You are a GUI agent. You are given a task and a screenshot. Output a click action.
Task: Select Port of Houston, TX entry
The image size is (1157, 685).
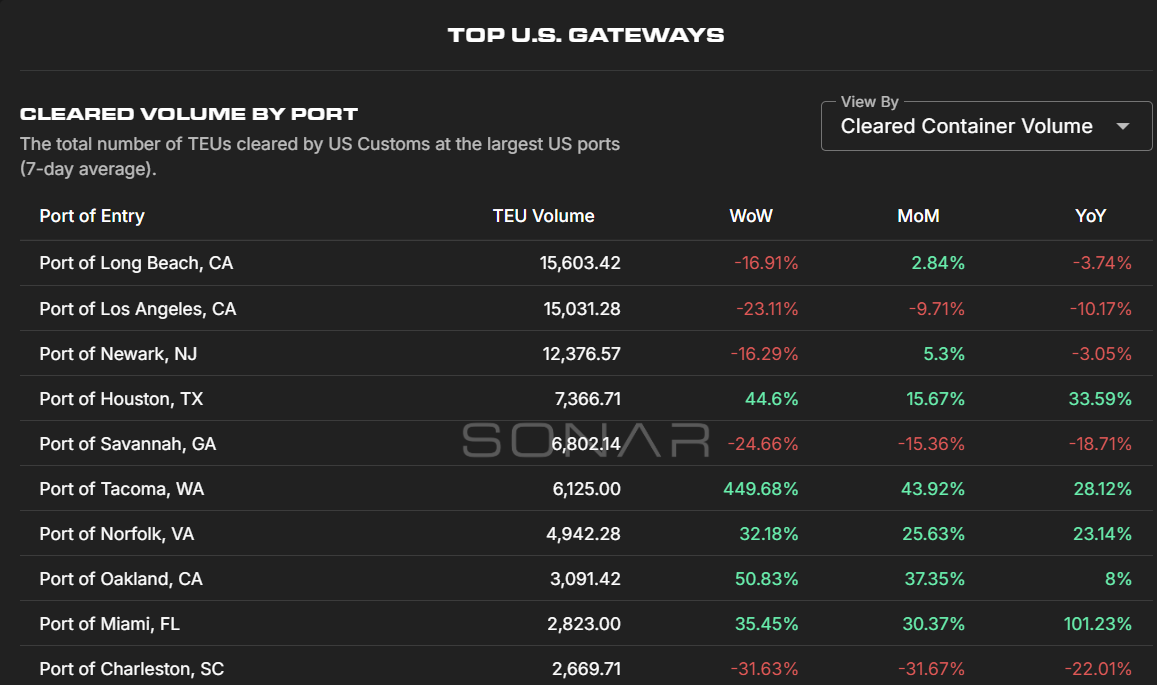[x=121, y=399]
